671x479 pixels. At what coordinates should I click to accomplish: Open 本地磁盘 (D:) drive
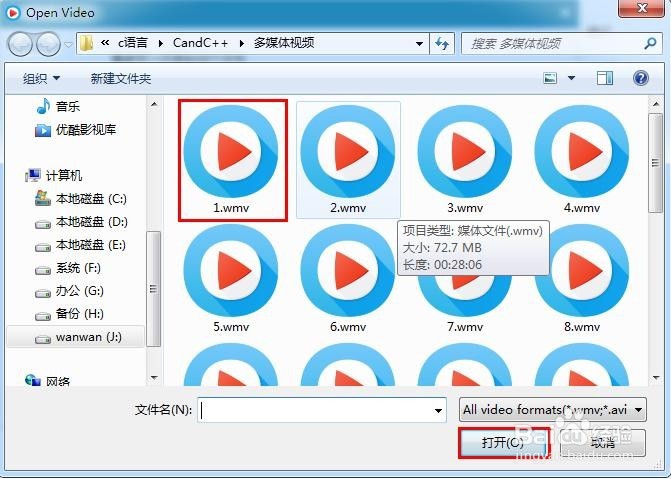81,222
